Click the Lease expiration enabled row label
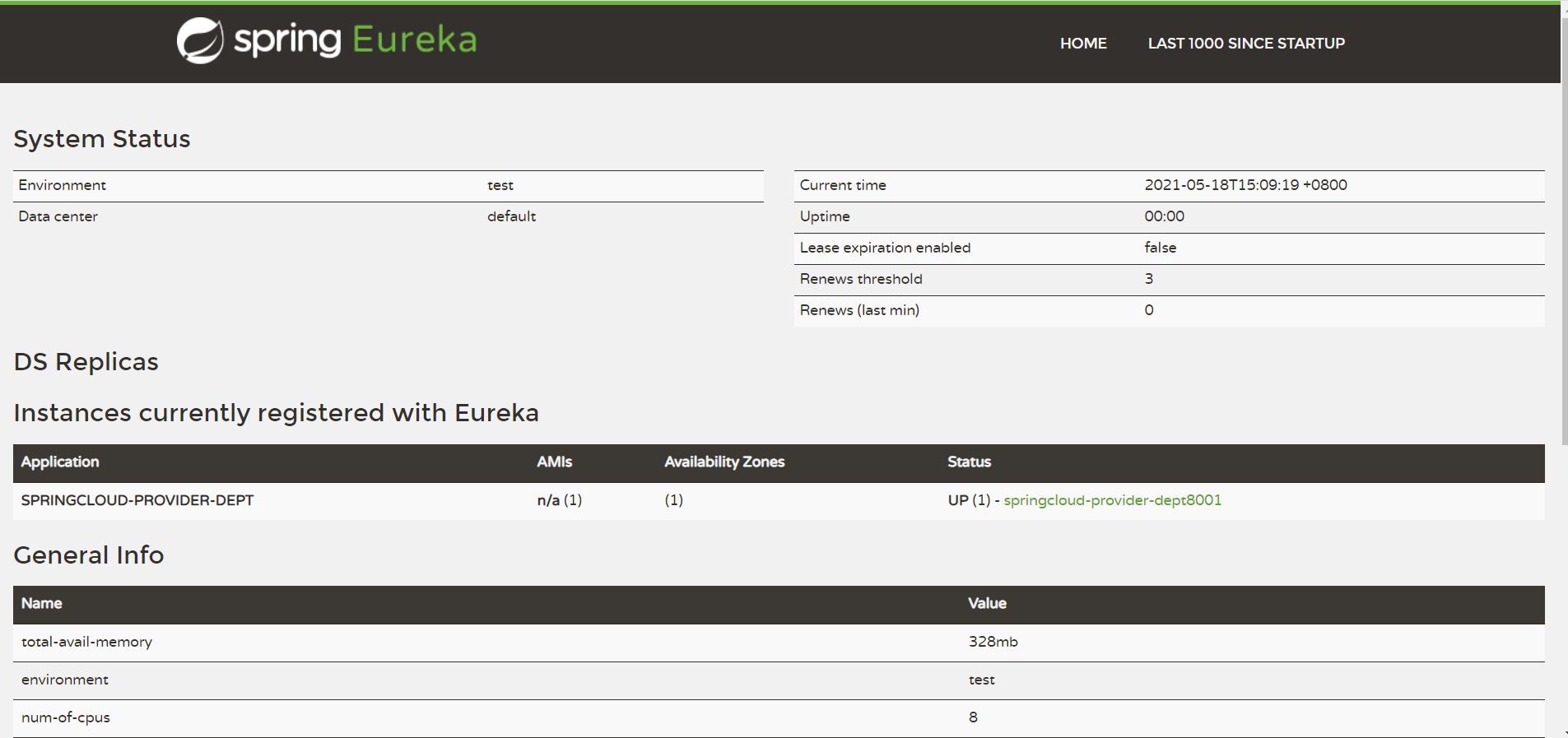This screenshot has width=1568, height=738. point(885,248)
